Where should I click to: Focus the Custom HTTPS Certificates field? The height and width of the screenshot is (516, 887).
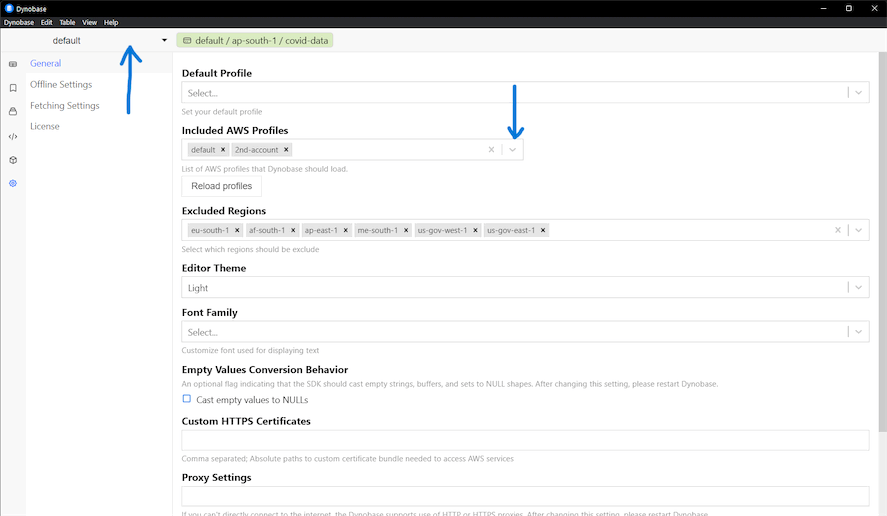coord(525,440)
